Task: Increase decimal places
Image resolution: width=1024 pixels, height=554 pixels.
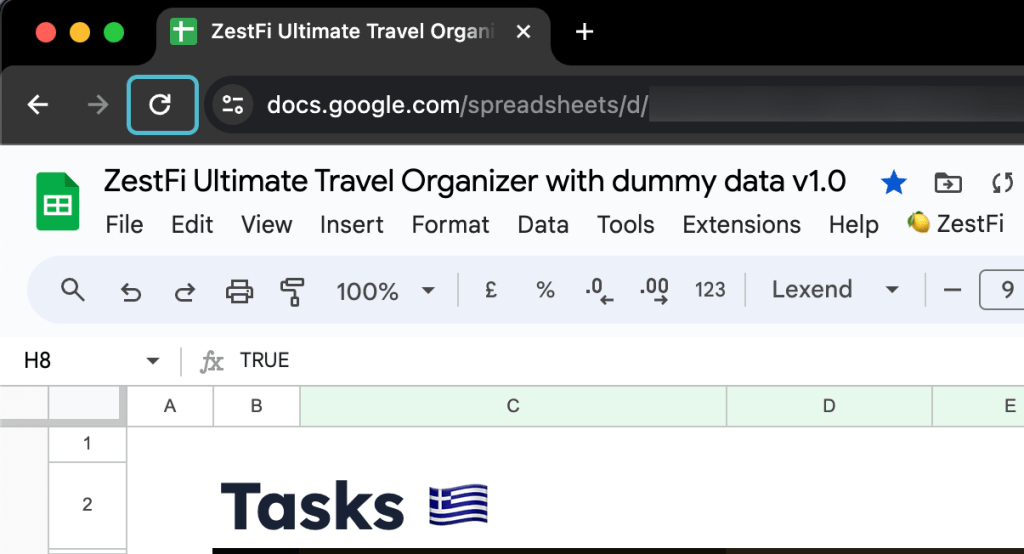Action: pos(654,291)
